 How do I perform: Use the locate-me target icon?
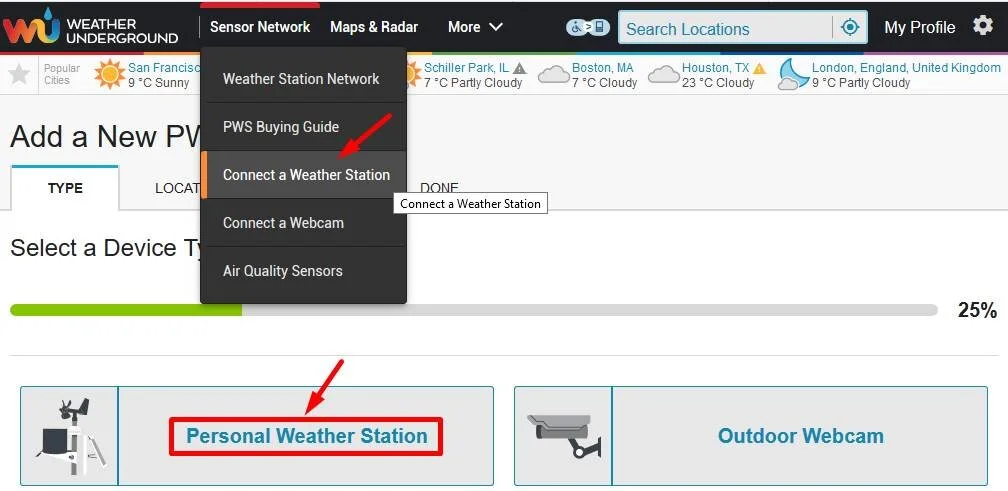coord(850,28)
